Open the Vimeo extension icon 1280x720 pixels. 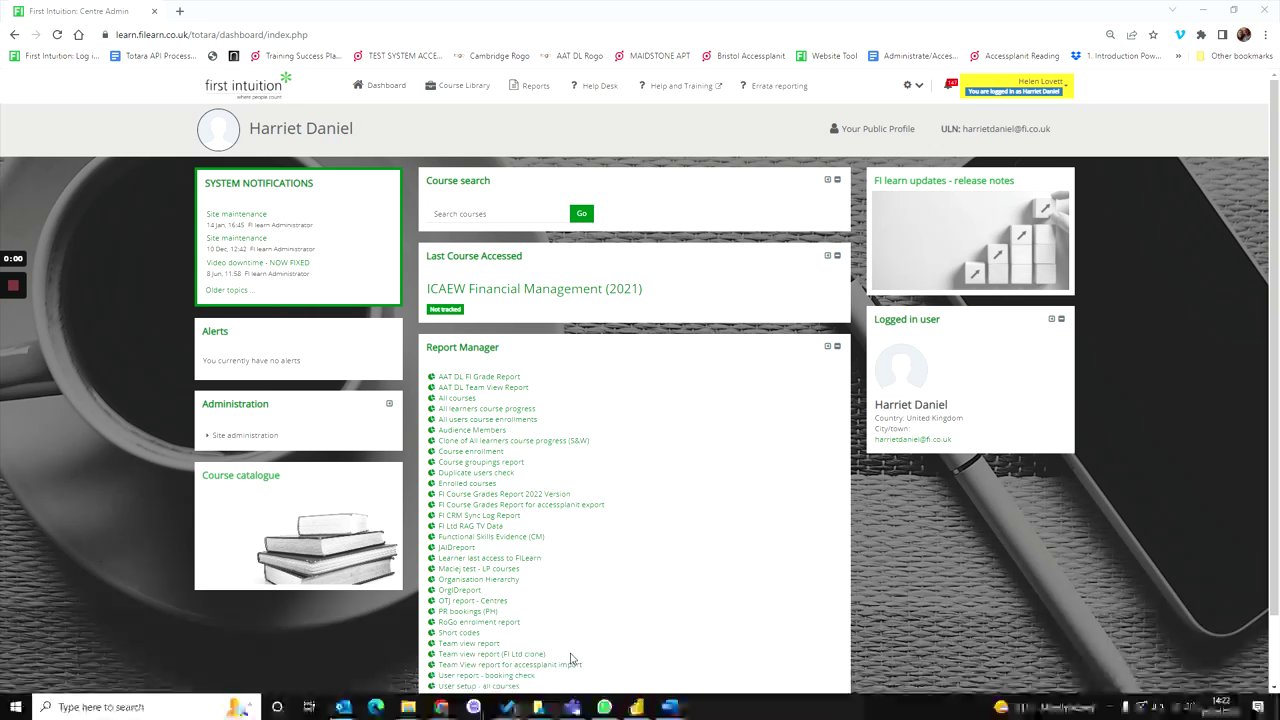point(1180,34)
